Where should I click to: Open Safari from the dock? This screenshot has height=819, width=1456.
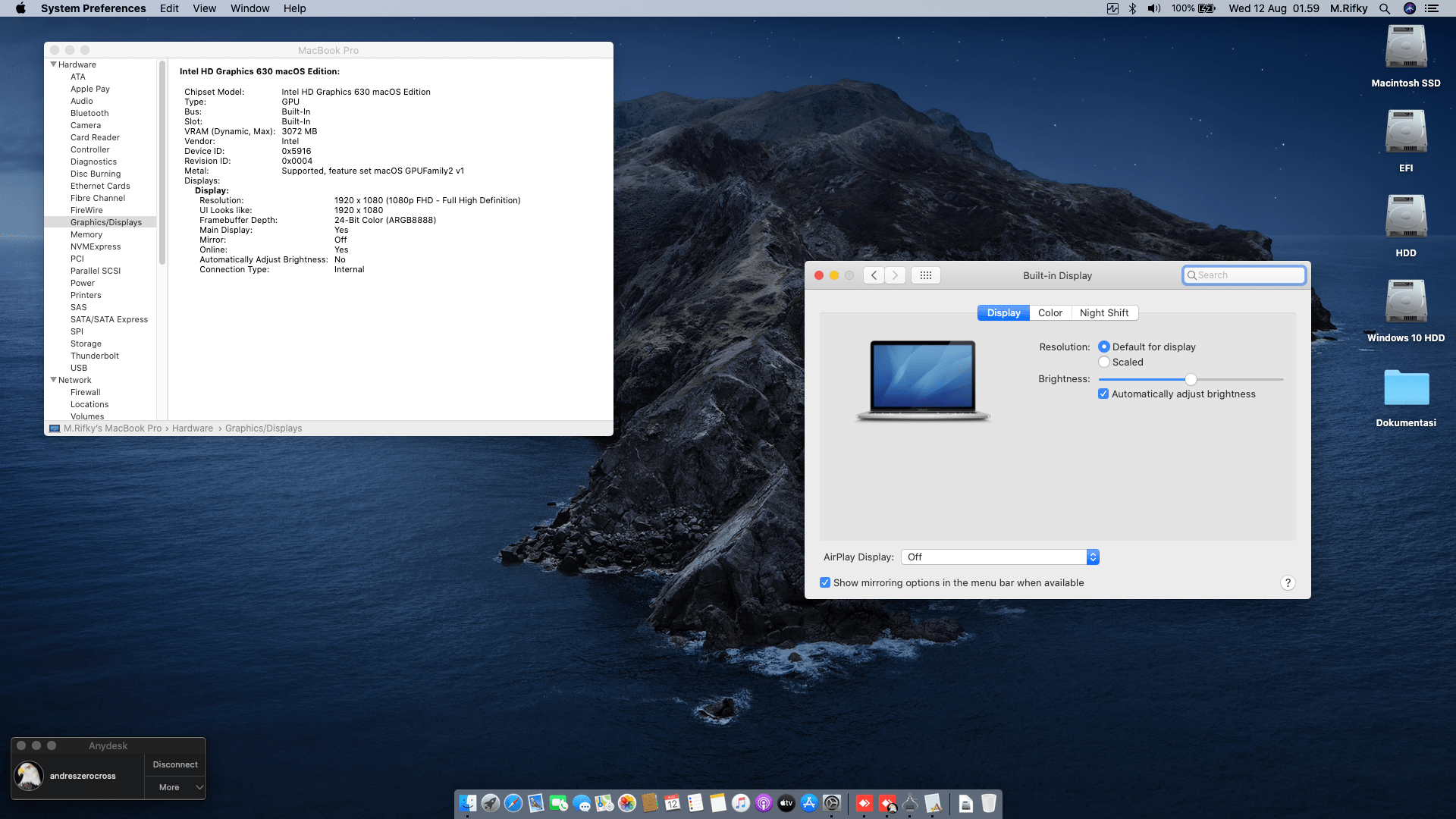(513, 803)
